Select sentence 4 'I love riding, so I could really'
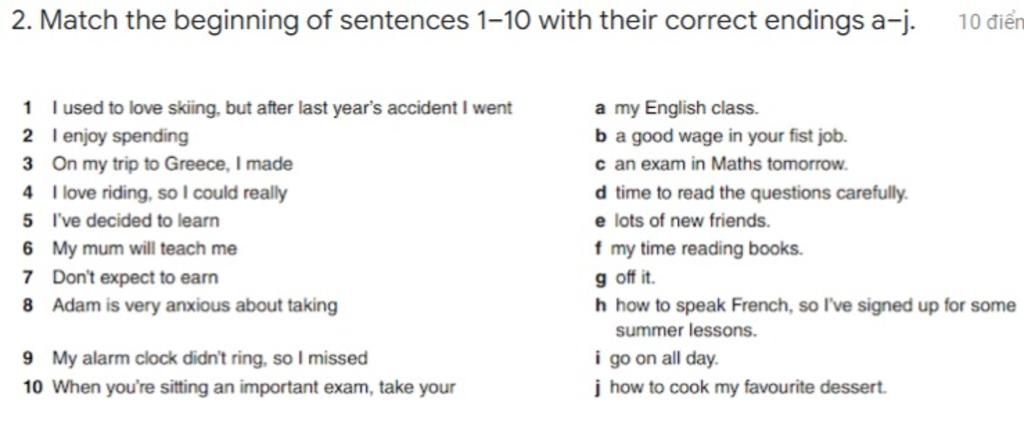 click(x=154, y=193)
